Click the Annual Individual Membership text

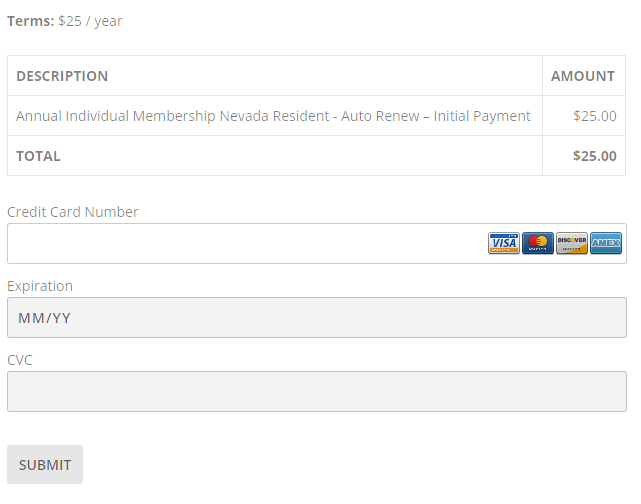pos(116,116)
